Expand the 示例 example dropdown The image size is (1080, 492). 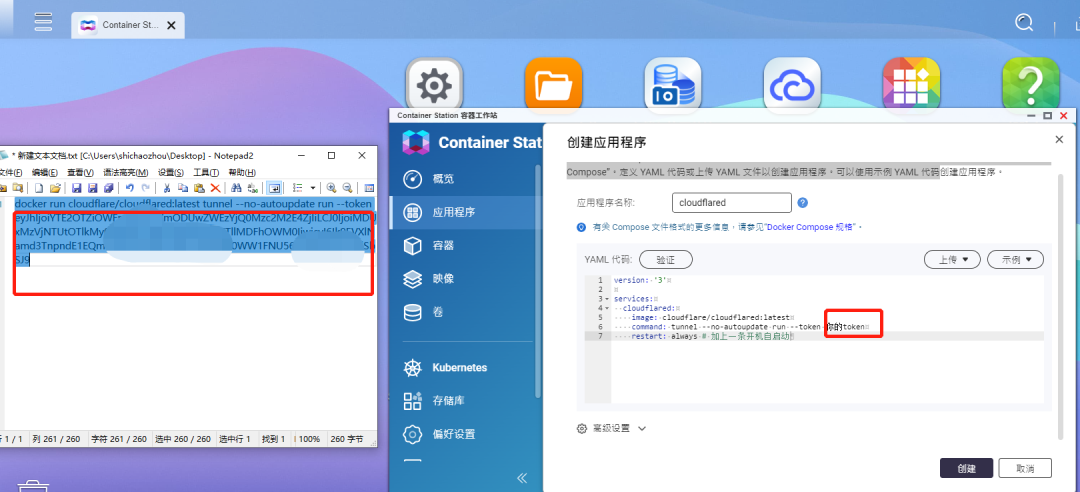coord(1015,259)
